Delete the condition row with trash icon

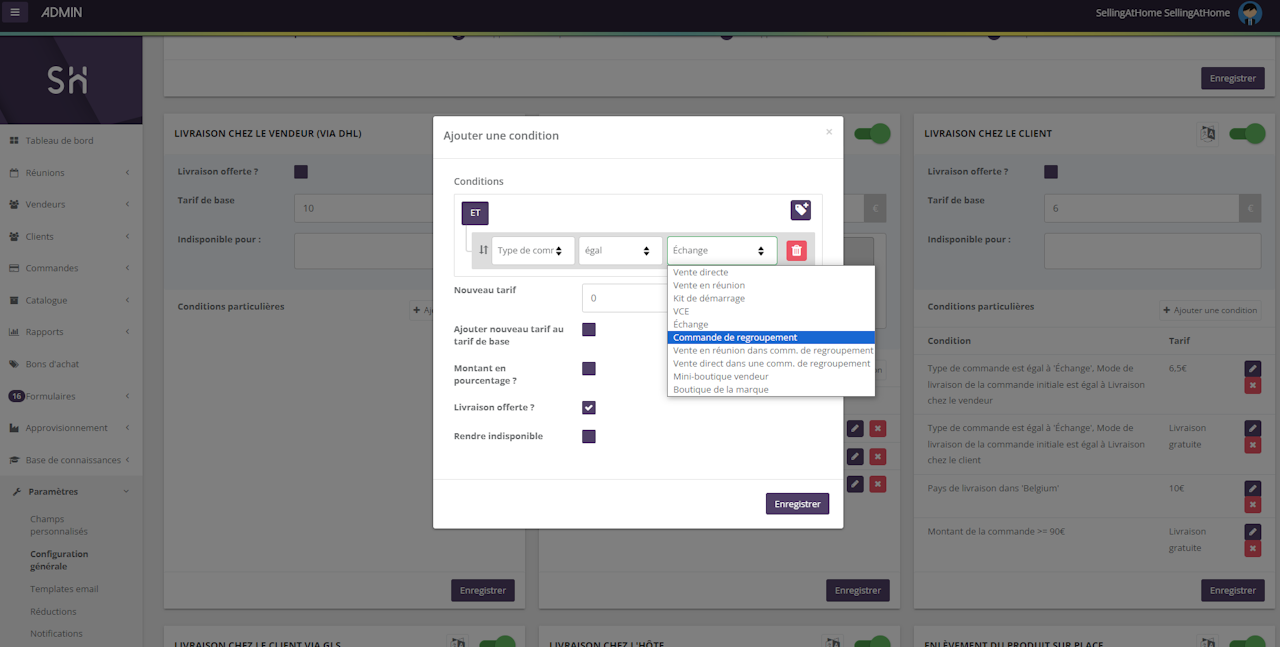(x=796, y=251)
